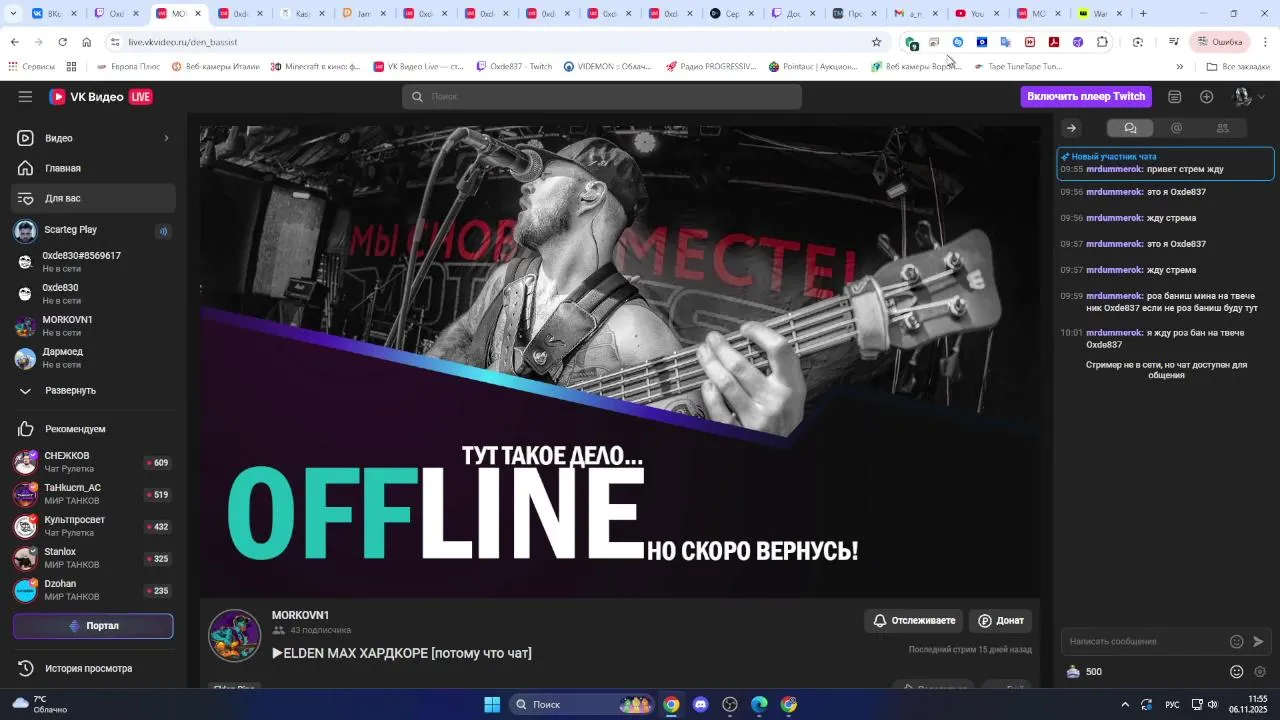Open Discord from the taskbar
This screenshot has height=720, width=1280.
tap(700, 705)
